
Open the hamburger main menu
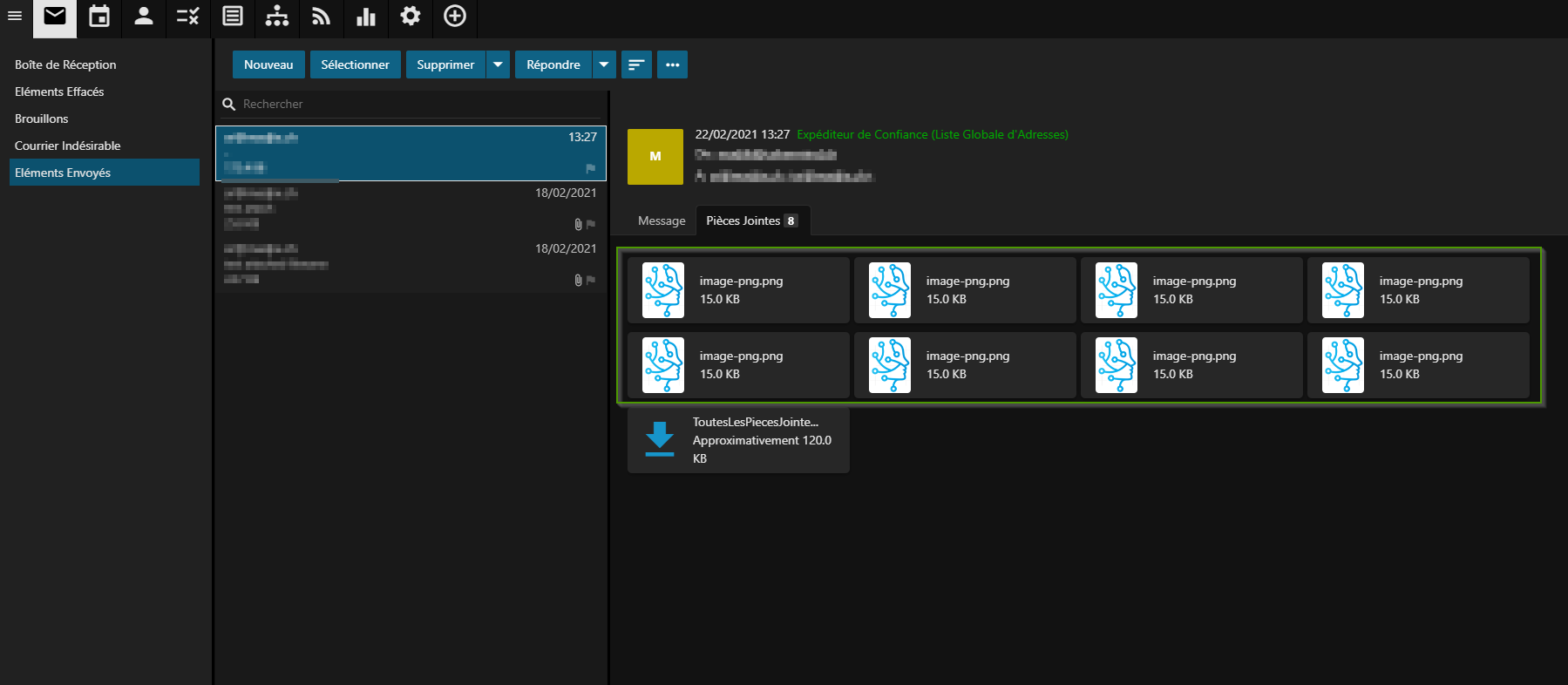coord(15,17)
